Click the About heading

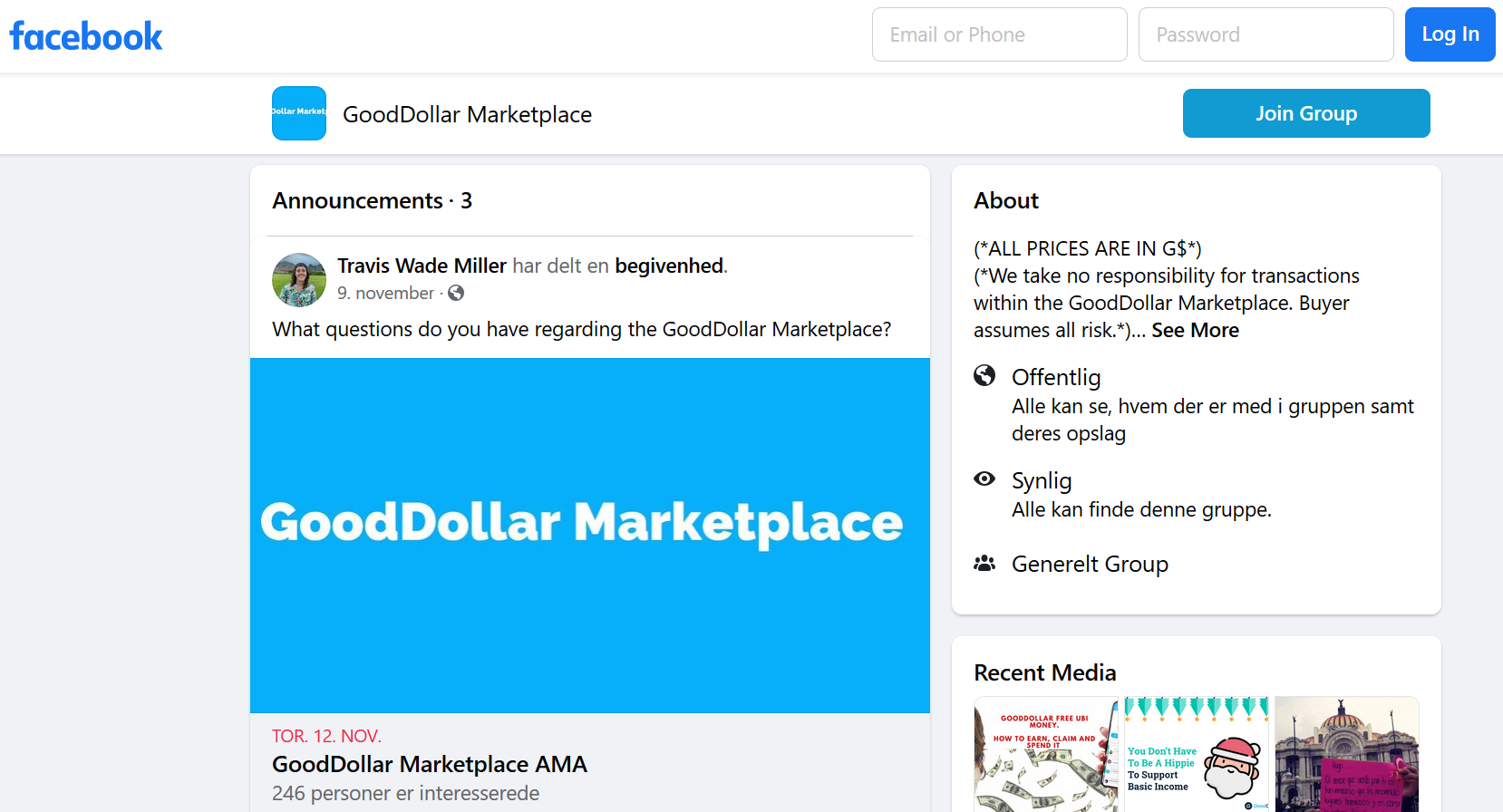(1006, 200)
